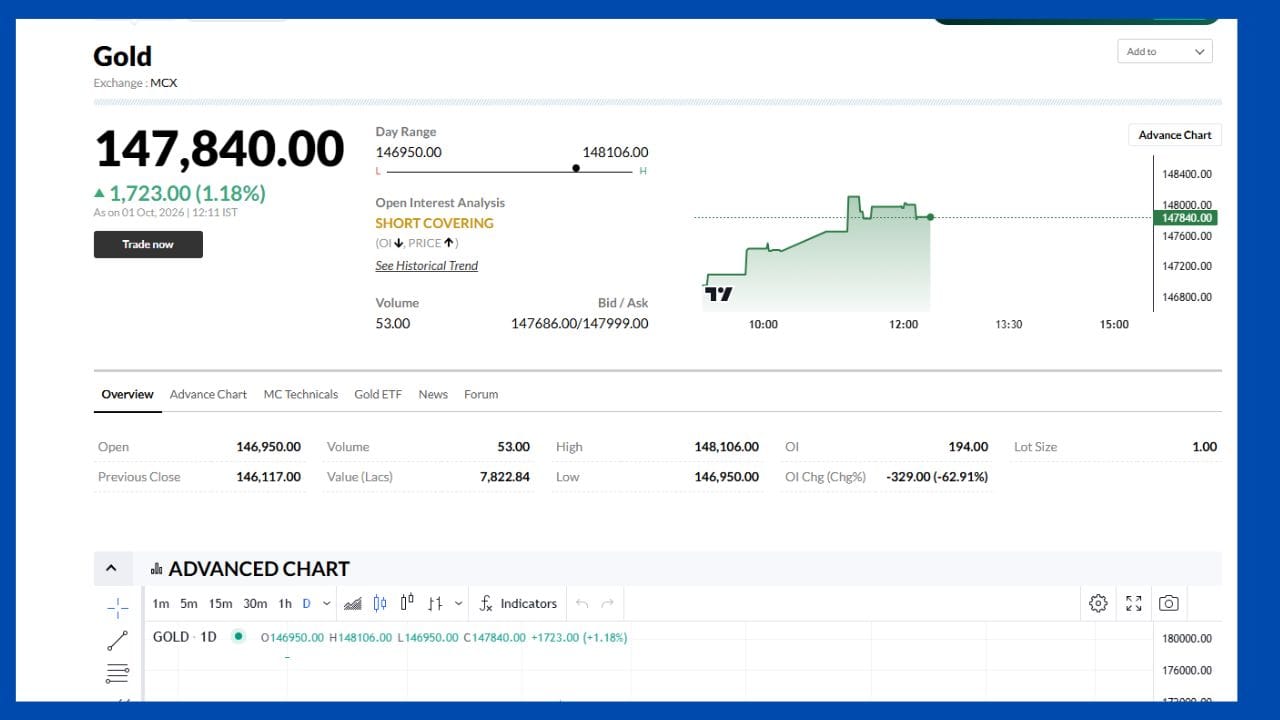Switch to area chart style
This screenshot has height=720, width=1280.
[352, 603]
